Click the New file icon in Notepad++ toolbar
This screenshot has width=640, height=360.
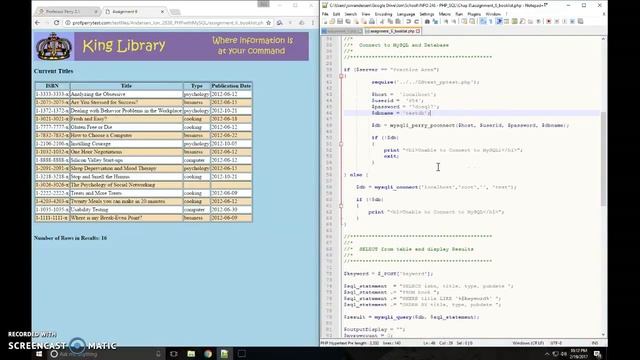pos(325,21)
